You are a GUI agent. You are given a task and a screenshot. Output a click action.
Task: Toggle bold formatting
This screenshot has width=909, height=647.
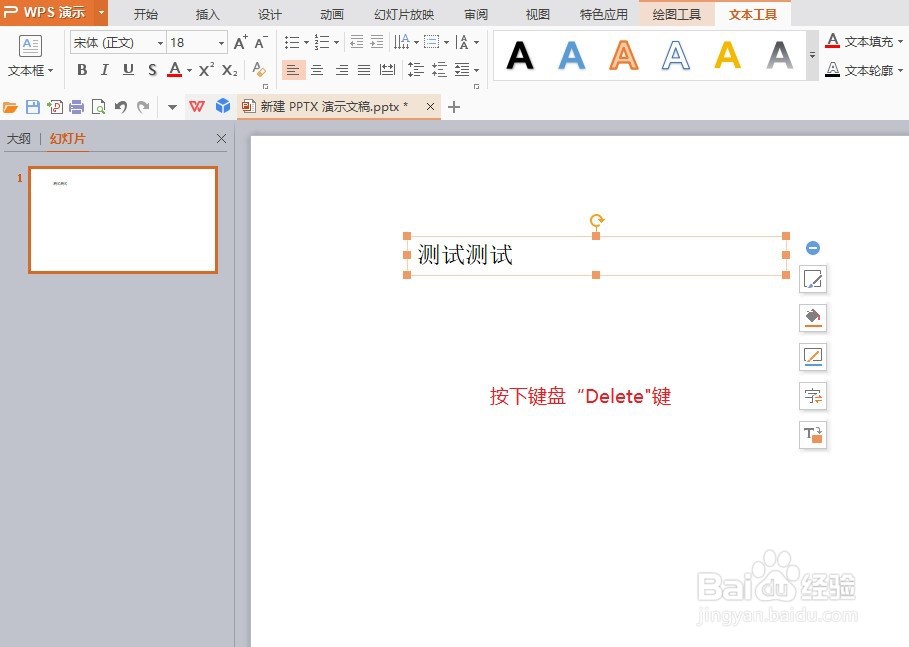pyautogui.click(x=82, y=70)
